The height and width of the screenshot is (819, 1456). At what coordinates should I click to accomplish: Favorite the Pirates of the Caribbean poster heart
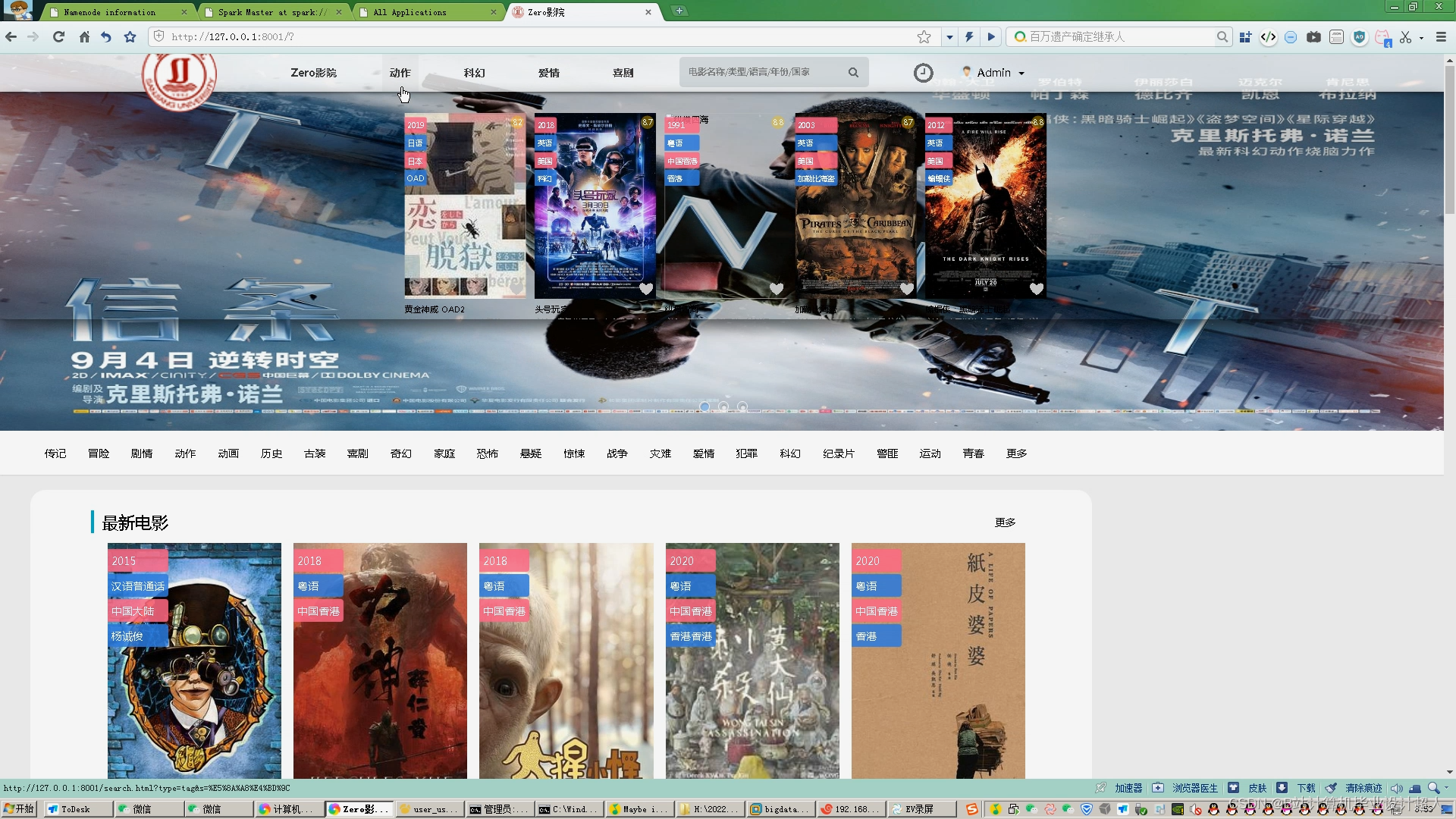point(906,288)
